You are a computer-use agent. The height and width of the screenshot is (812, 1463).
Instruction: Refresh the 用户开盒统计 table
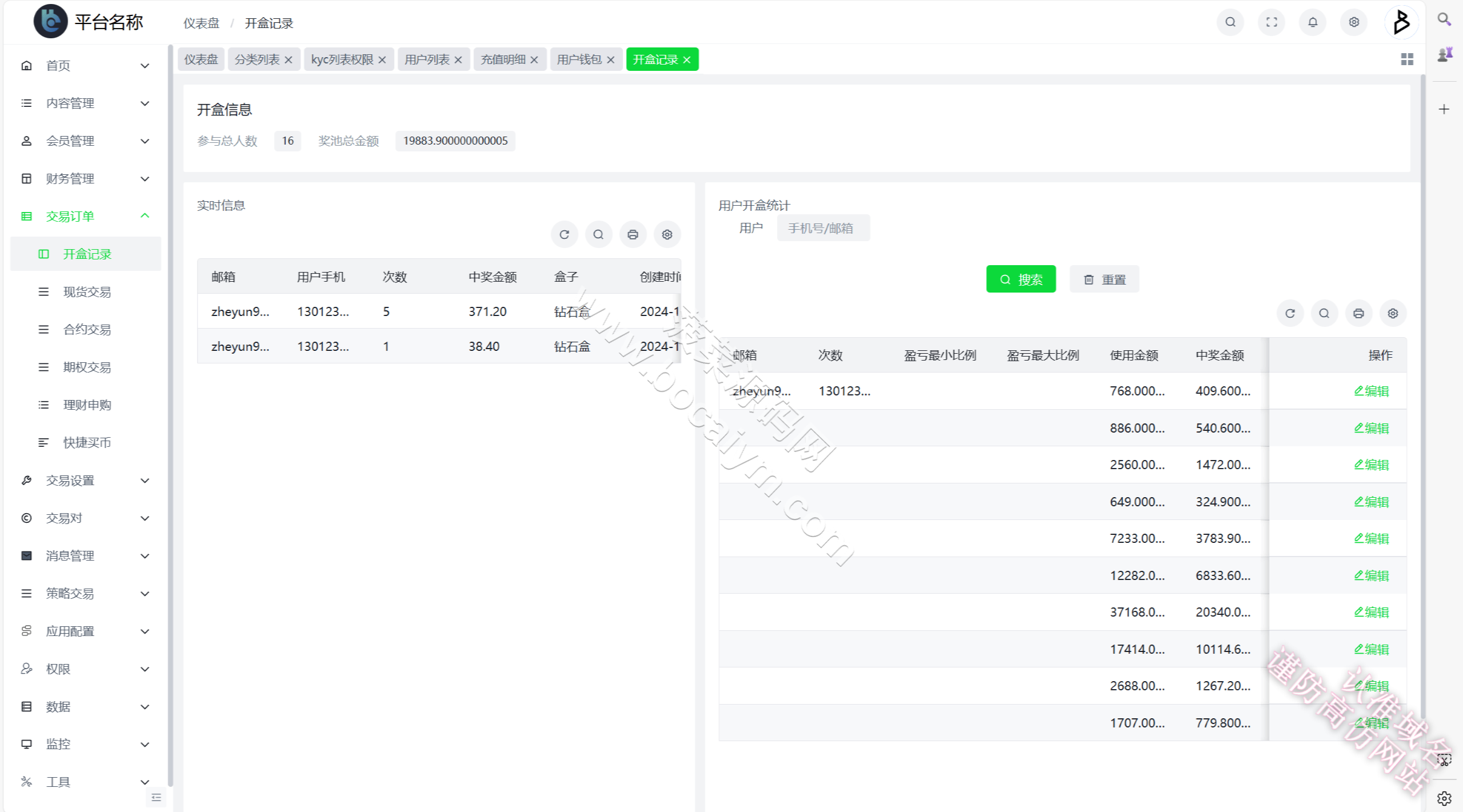pyautogui.click(x=1290, y=313)
